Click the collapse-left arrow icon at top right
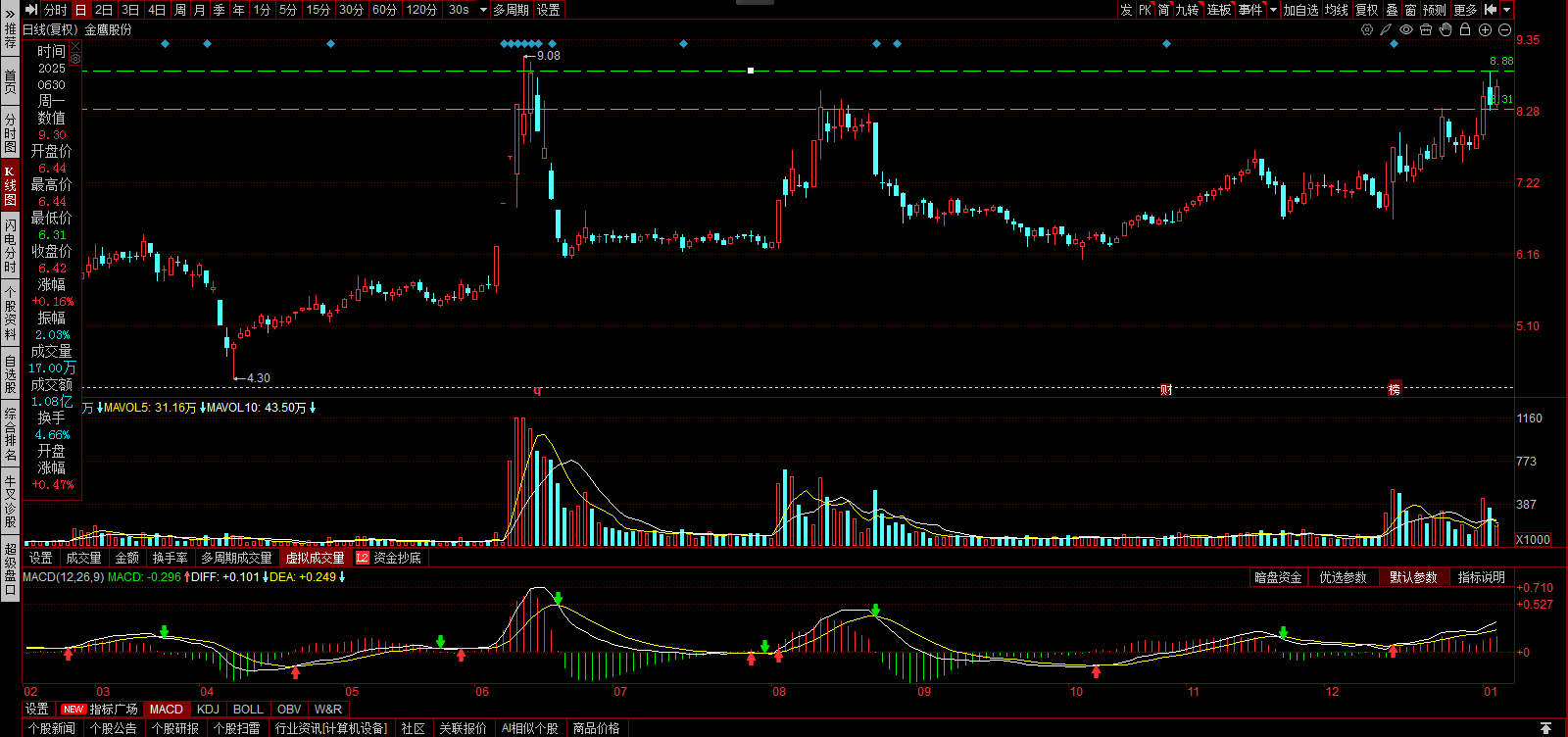This screenshot has width=1568, height=737. 1491,10
